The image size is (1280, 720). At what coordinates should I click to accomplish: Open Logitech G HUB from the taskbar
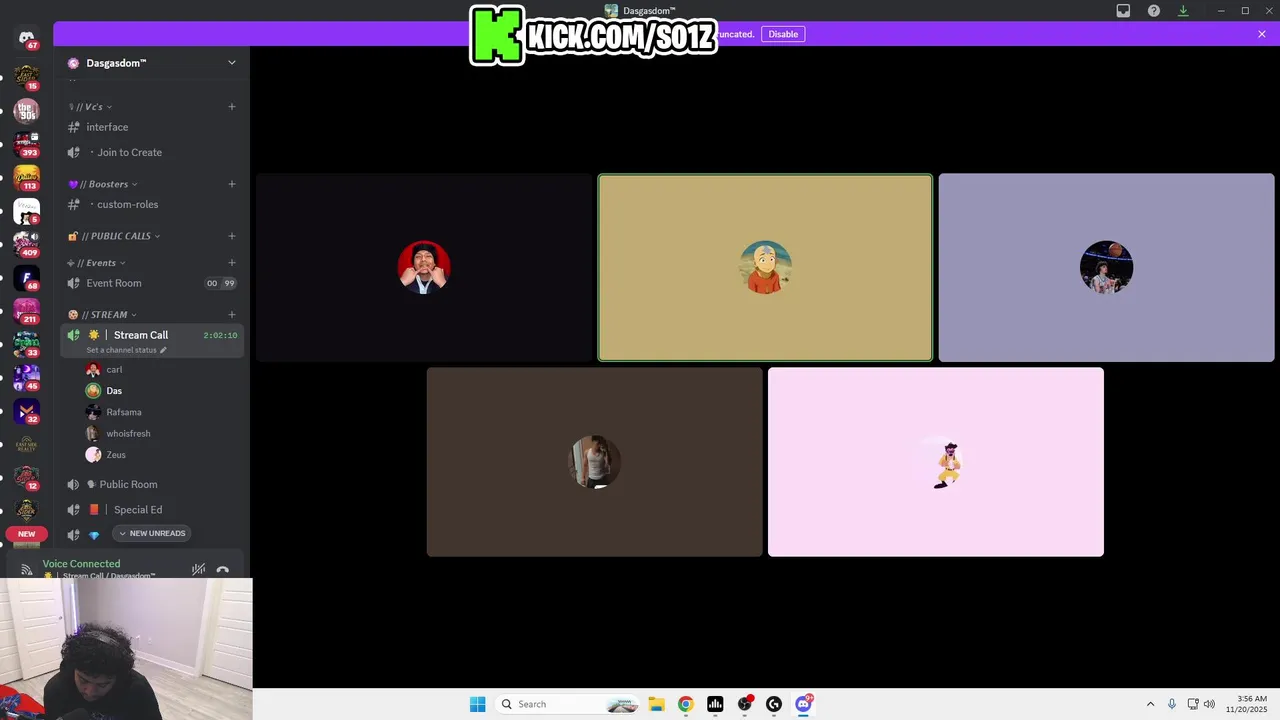(x=774, y=704)
